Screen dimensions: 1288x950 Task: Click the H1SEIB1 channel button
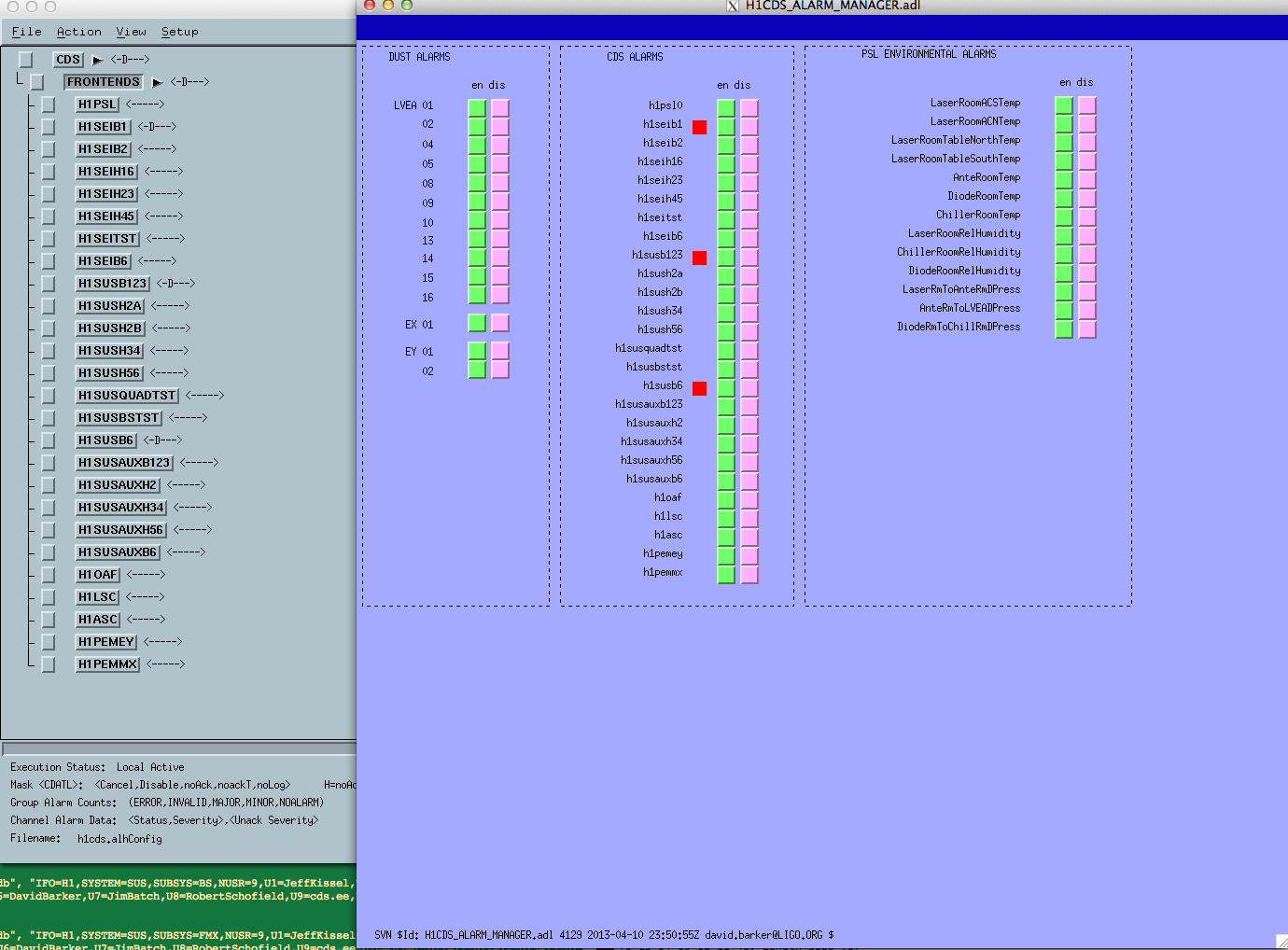102,127
